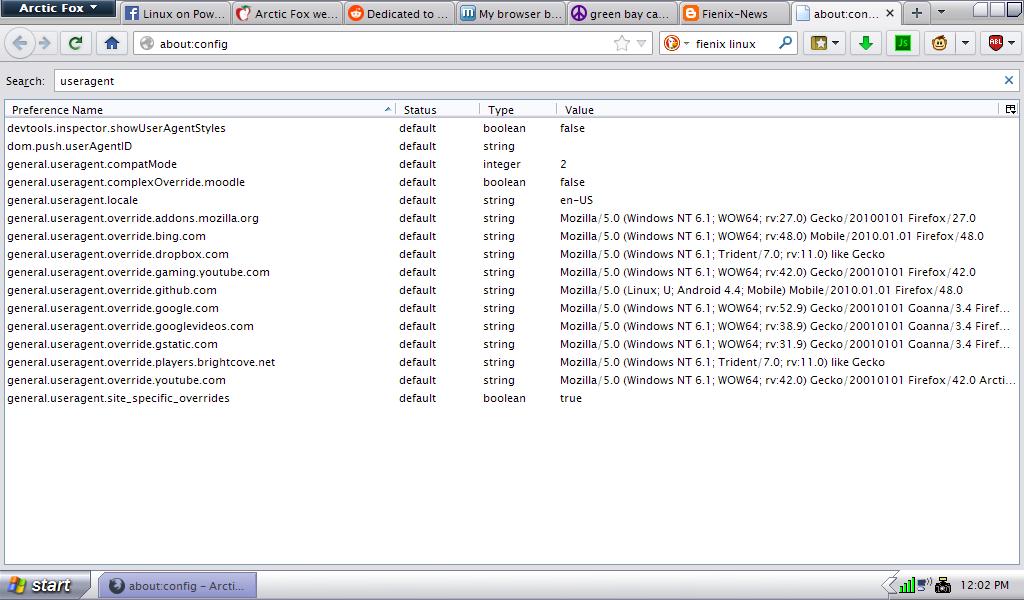This screenshot has height=600, width=1024.
Task: Select dom.push.userAgentID preference row
Action: pos(512,146)
